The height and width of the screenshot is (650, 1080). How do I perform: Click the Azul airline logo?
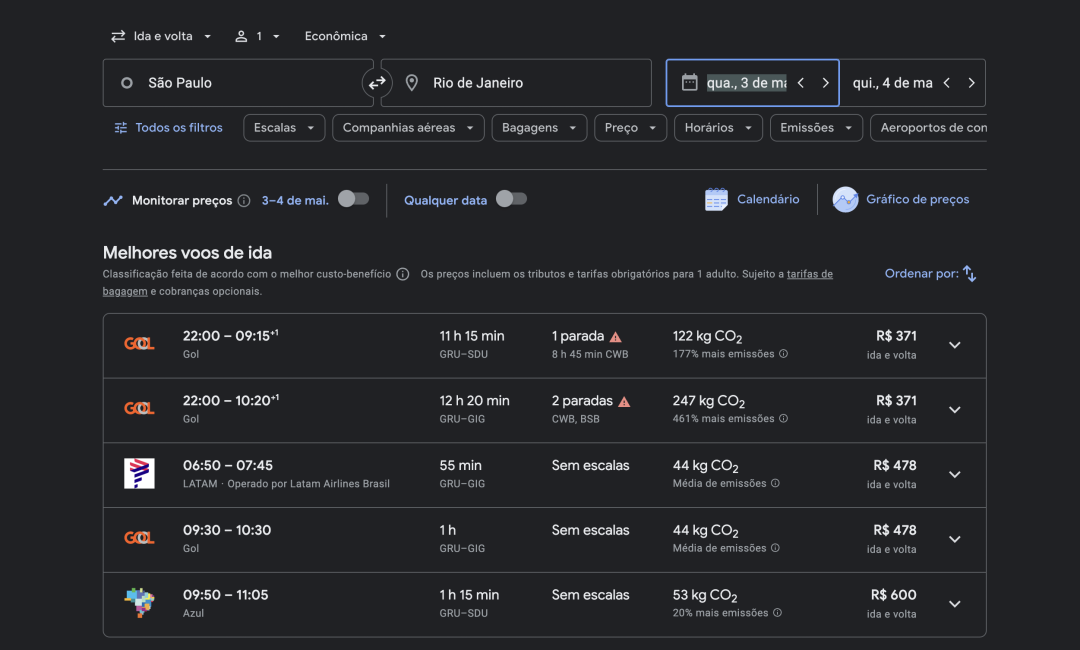[139, 602]
